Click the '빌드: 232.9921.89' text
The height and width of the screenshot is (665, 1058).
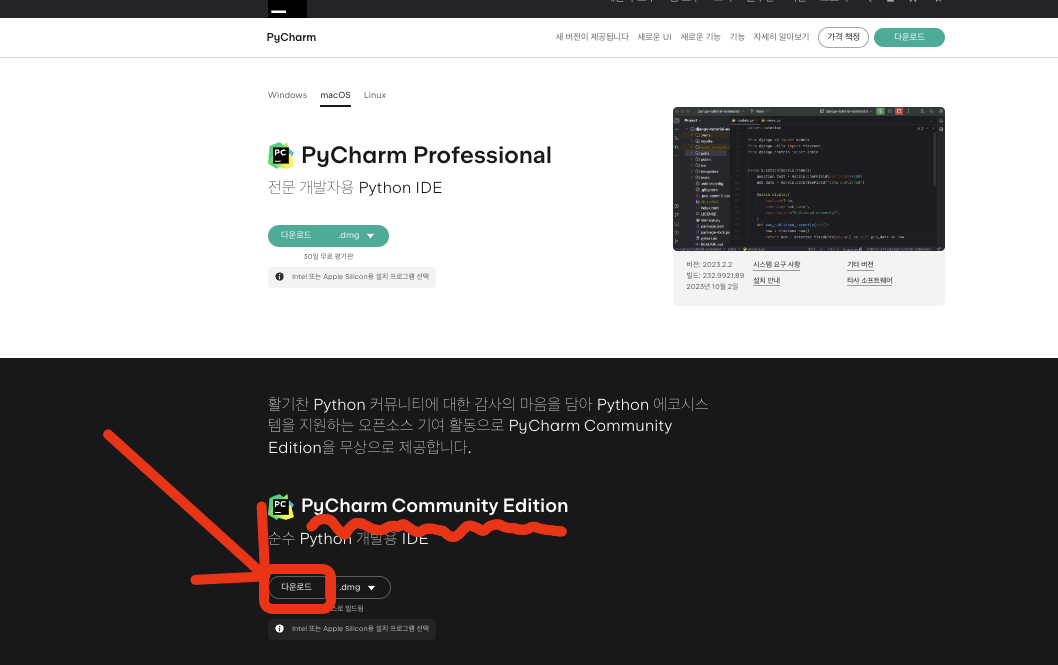[x=715, y=275]
